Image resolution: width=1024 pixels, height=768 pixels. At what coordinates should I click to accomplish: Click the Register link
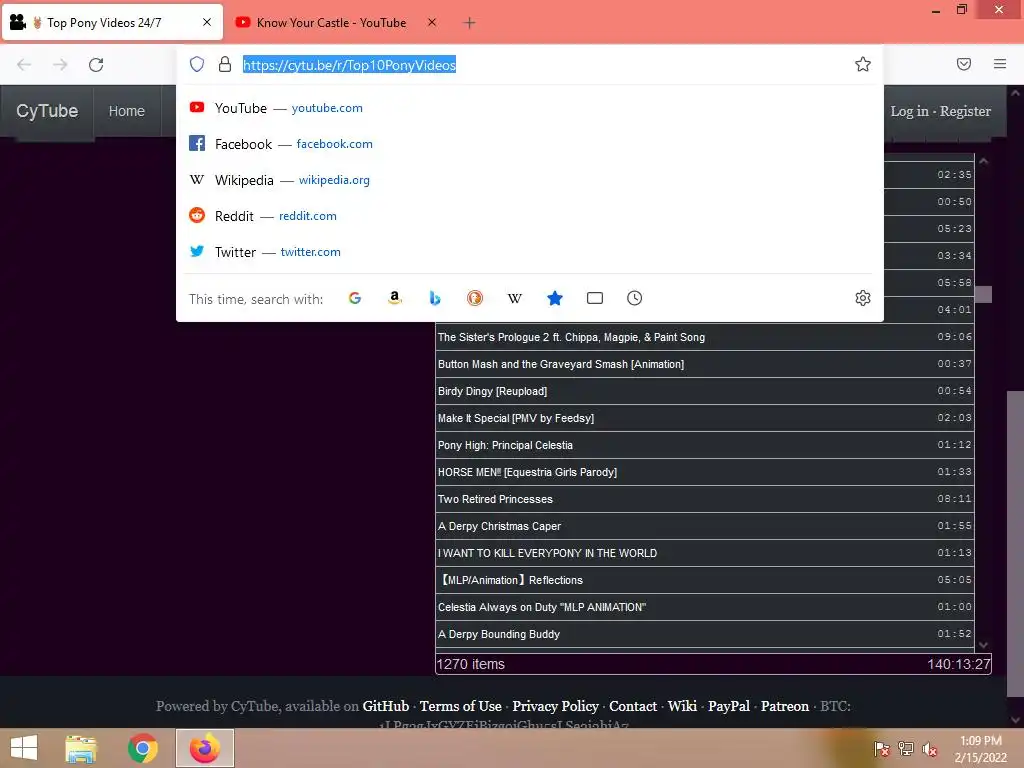(965, 111)
